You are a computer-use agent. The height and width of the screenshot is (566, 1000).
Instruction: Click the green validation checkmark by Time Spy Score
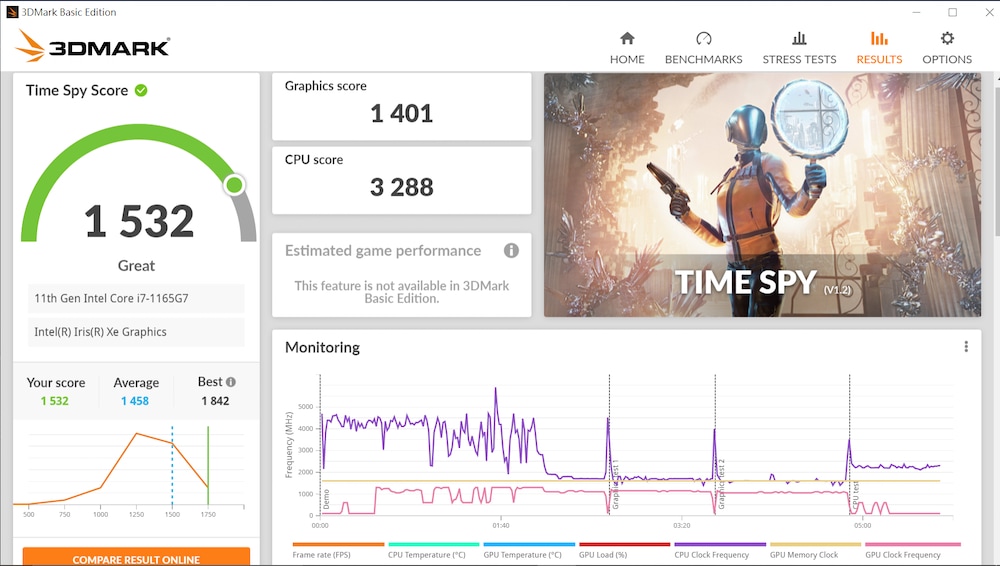(141, 90)
